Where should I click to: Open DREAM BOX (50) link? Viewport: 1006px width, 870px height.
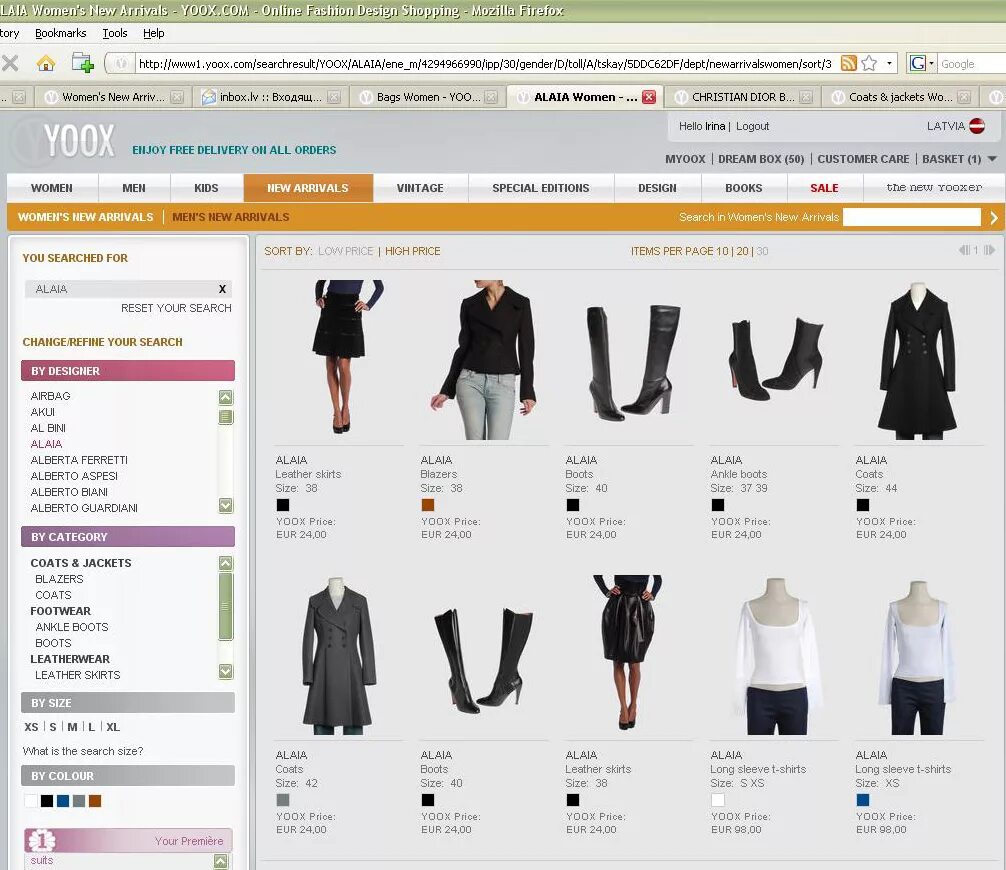coord(761,159)
